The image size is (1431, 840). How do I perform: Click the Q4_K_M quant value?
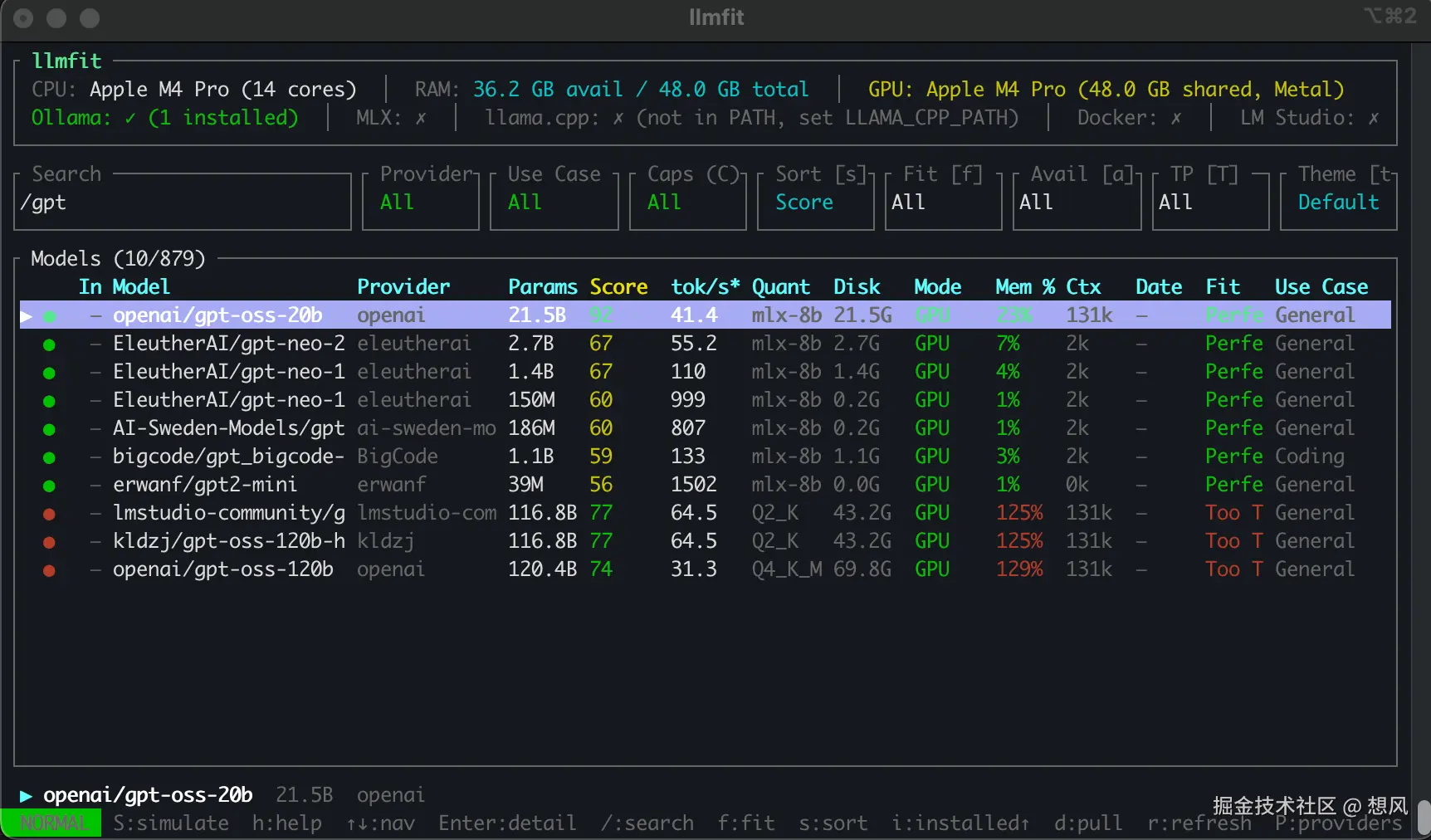[x=787, y=569]
